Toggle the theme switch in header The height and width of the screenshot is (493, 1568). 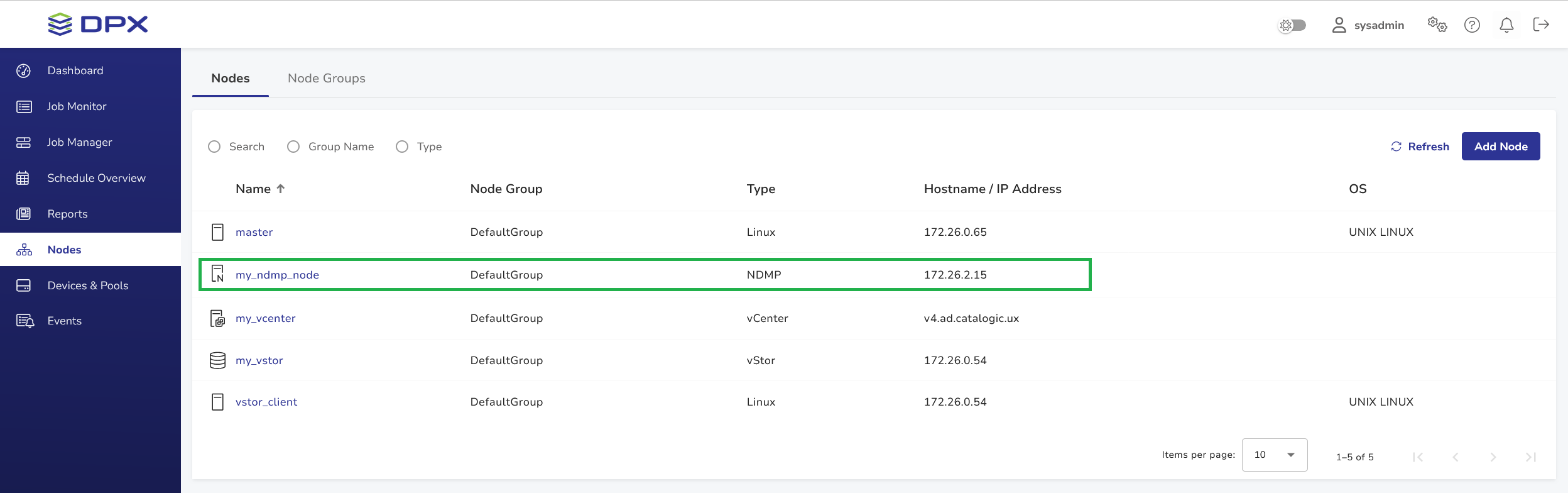[1293, 25]
